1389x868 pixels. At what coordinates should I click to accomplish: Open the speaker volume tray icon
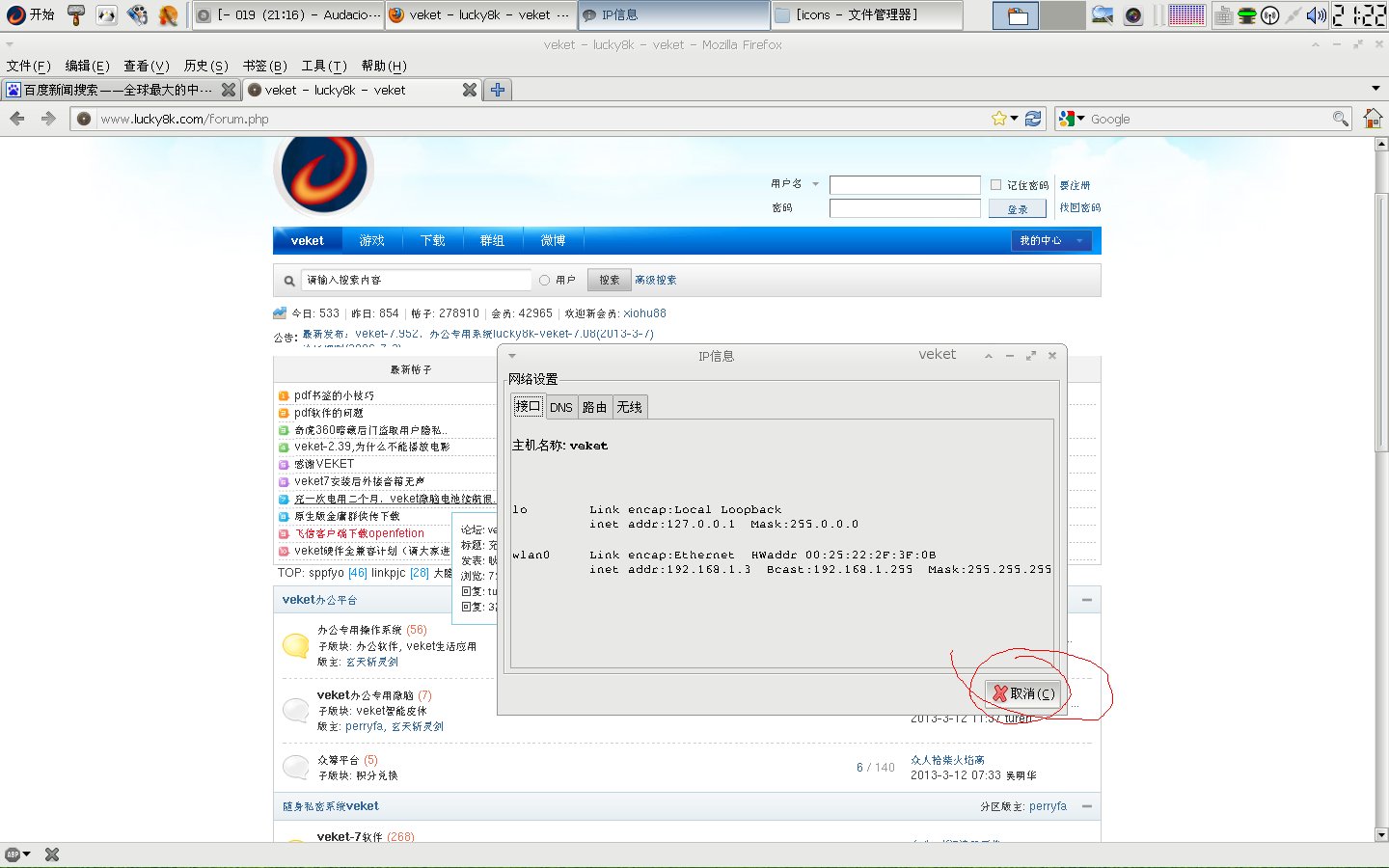pos(1316,14)
